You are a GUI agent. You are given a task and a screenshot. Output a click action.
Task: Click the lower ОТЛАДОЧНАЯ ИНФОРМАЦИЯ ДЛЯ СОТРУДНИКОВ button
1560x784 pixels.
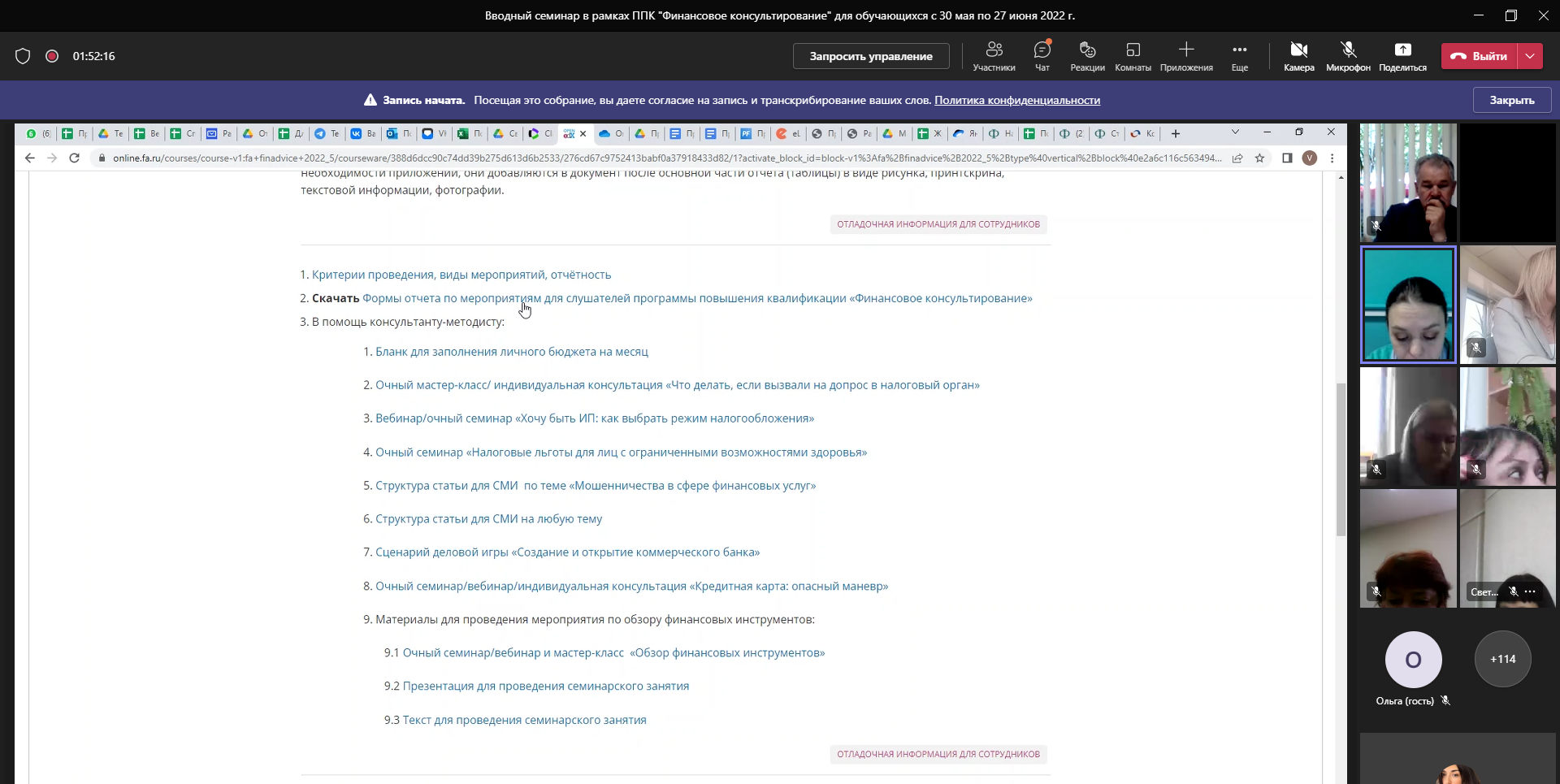938,754
